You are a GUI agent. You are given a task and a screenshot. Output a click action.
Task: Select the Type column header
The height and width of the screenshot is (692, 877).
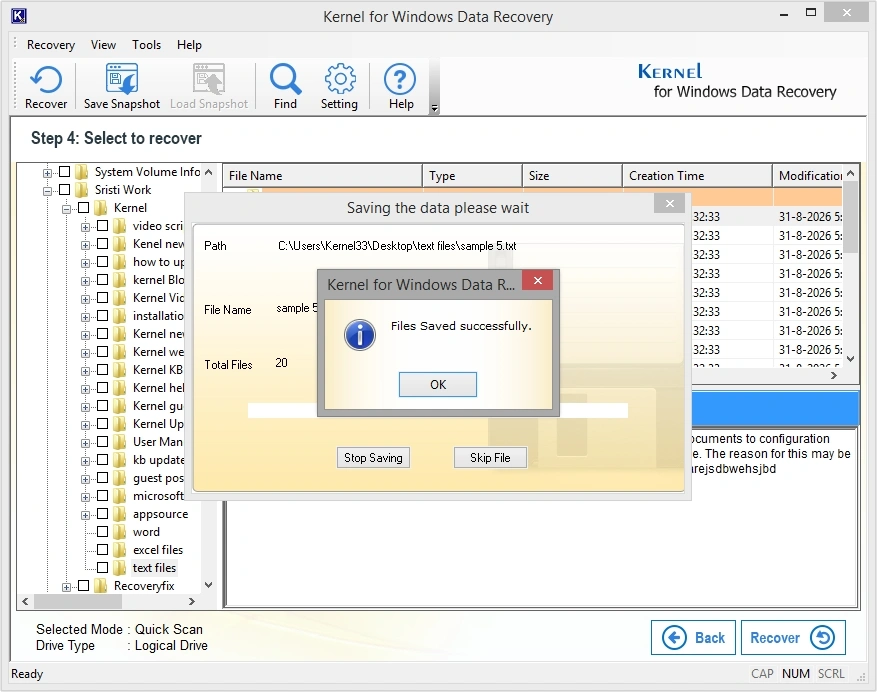pos(472,176)
